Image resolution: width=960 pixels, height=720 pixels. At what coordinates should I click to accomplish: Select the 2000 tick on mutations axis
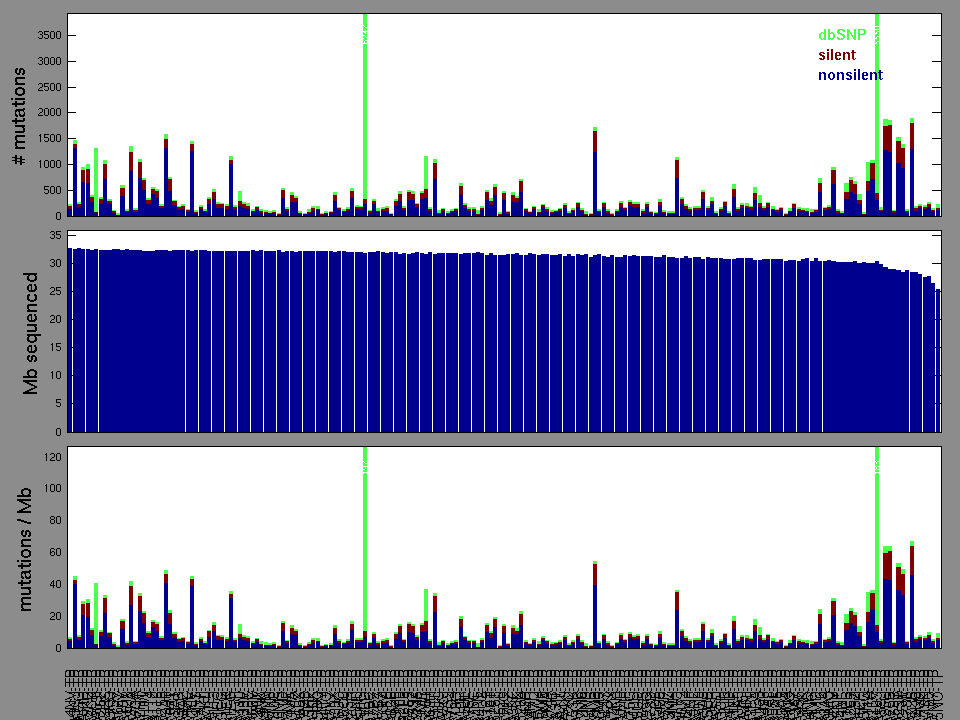[x=48, y=112]
